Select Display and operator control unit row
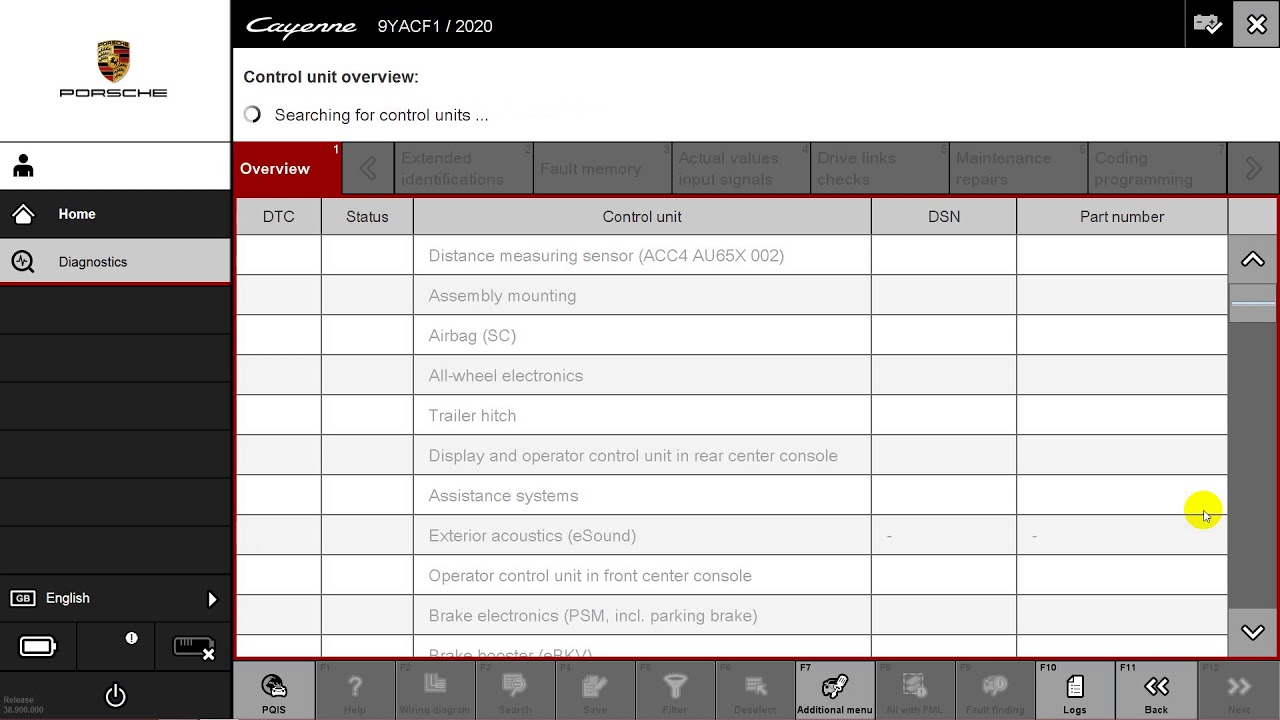Image resolution: width=1280 pixels, height=720 pixels. (x=731, y=455)
